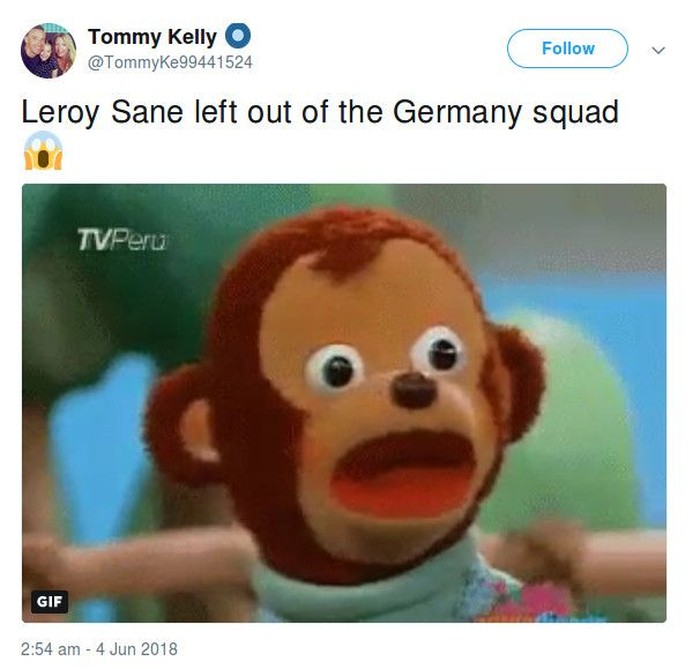Click the word 'Leroy' in the tweet text
Viewport: 700px width, 669px height.
tap(60, 112)
